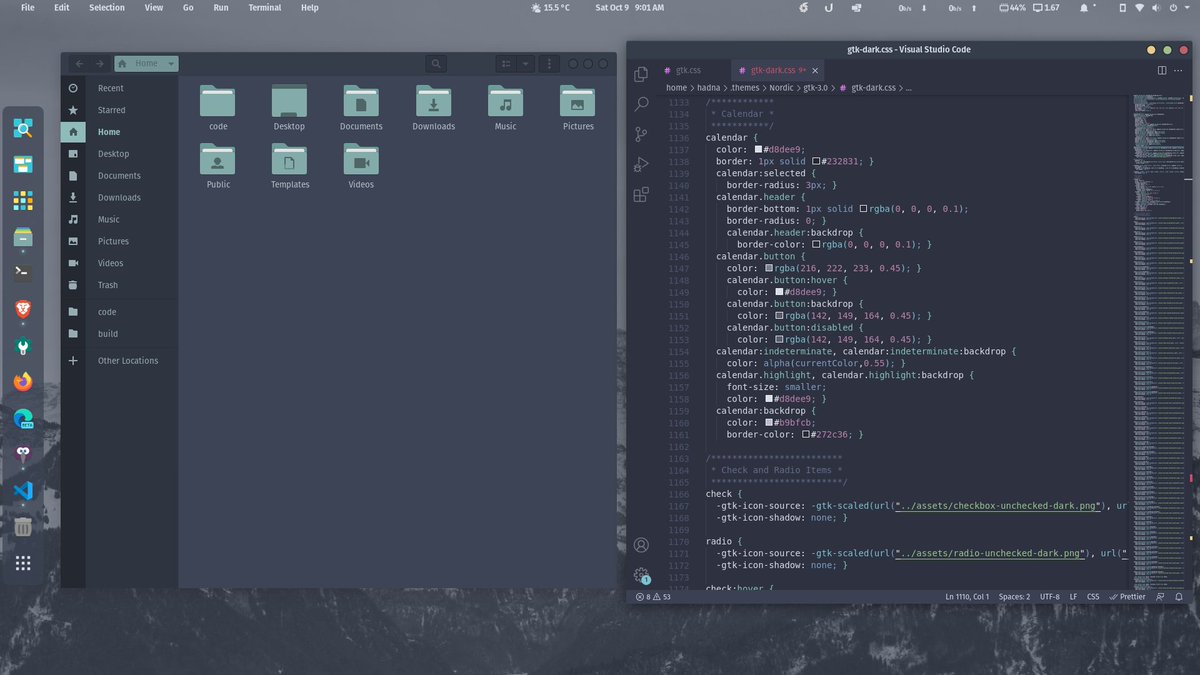The height and width of the screenshot is (675, 1200).
Task: Click search icon in file manager header
Action: [x=435, y=64]
